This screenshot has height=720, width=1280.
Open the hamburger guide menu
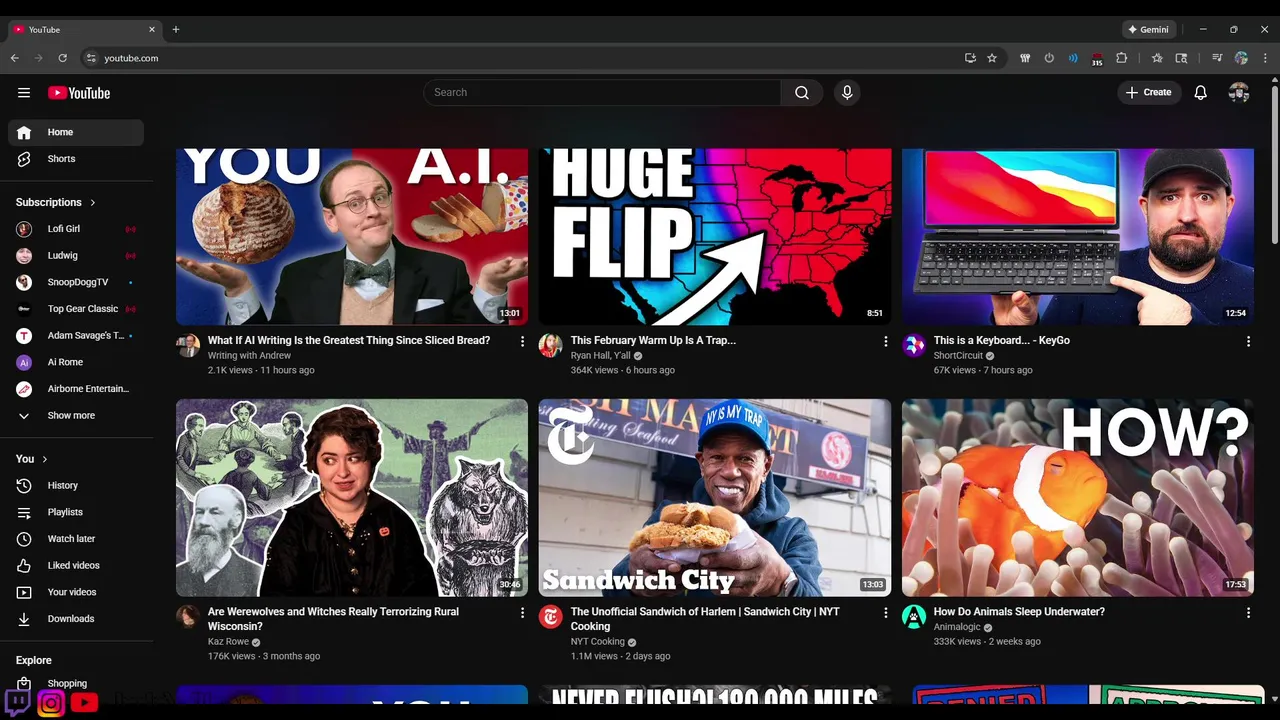coord(24,93)
